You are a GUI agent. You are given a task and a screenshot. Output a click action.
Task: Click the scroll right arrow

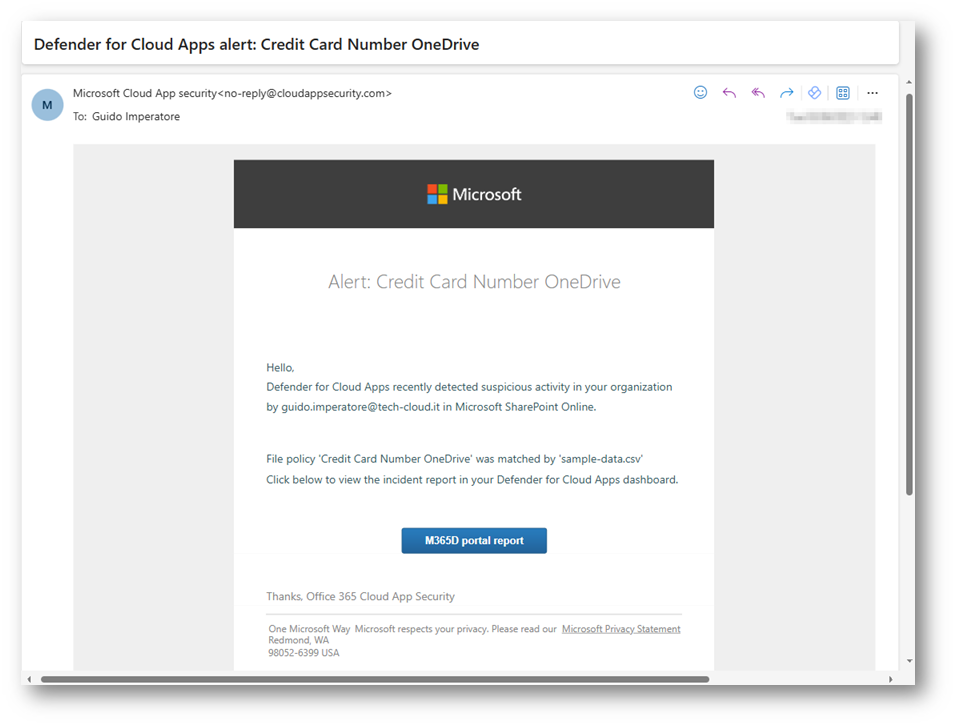pos(891,679)
